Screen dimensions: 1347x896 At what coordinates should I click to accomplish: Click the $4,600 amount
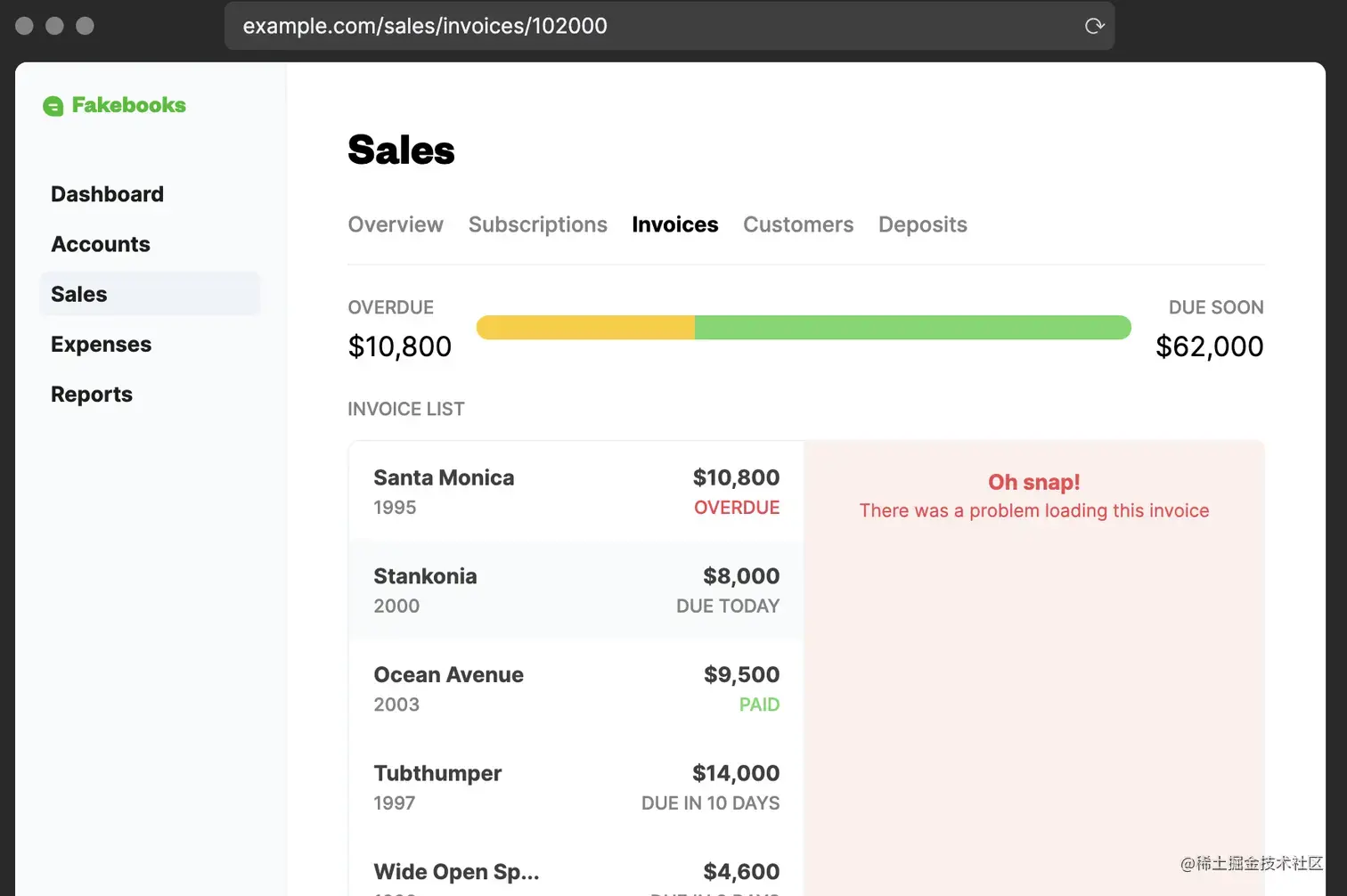click(x=741, y=872)
